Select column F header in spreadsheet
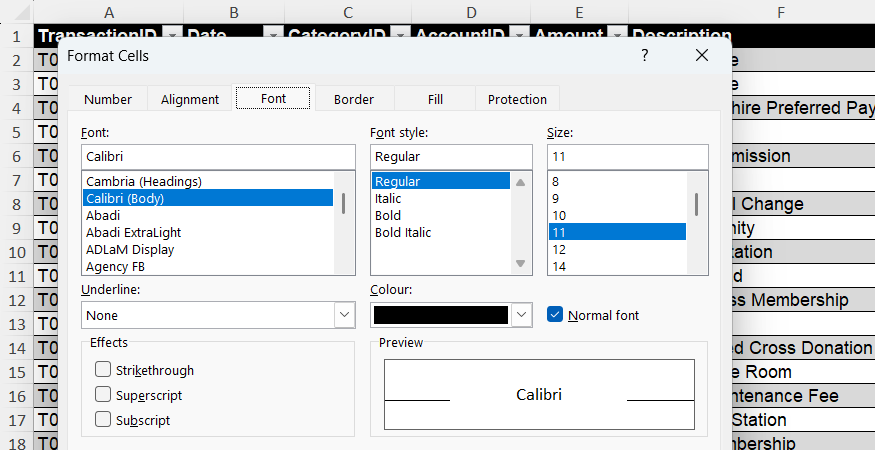Image resolution: width=875 pixels, height=450 pixels. [780, 12]
